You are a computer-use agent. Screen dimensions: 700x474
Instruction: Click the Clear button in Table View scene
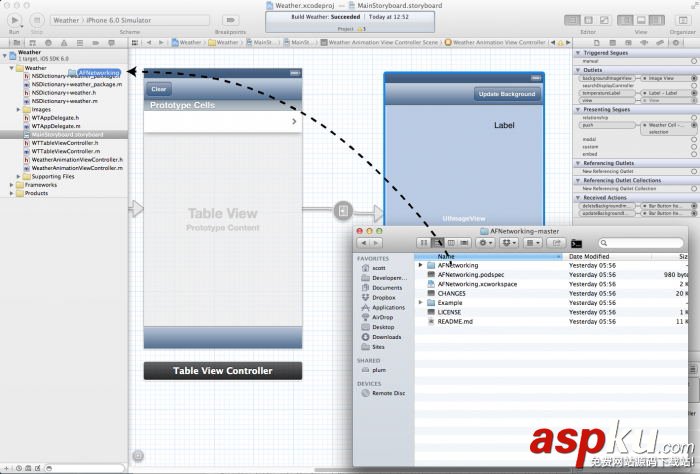(158, 89)
